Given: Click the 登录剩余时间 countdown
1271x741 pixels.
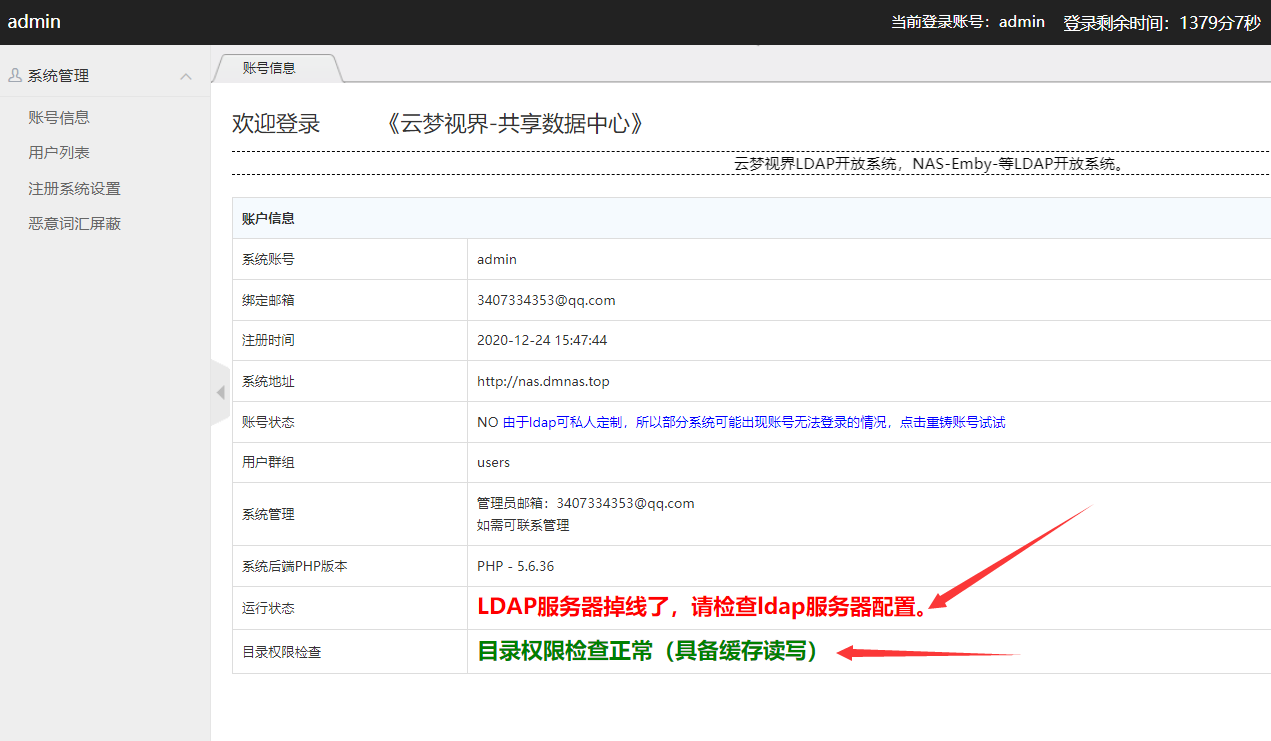Looking at the screenshot, I should click(x=1161, y=22).
